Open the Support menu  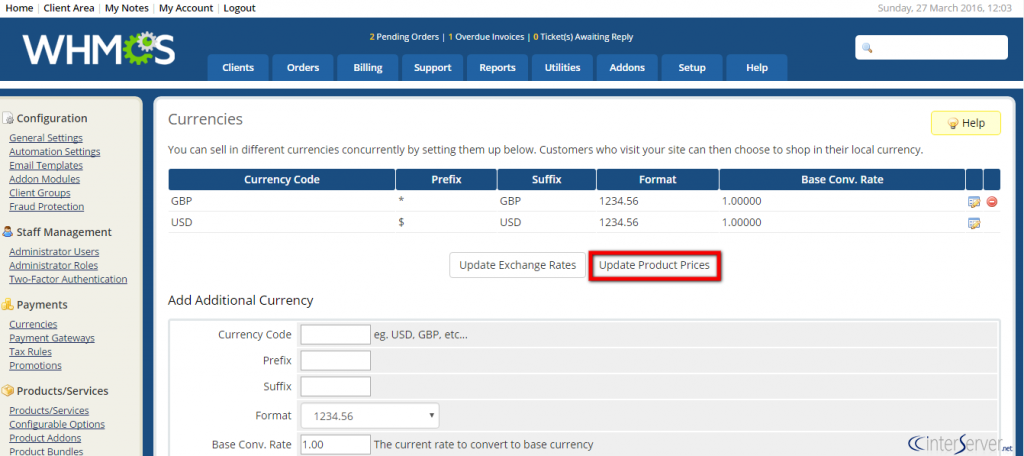(432, 68)
